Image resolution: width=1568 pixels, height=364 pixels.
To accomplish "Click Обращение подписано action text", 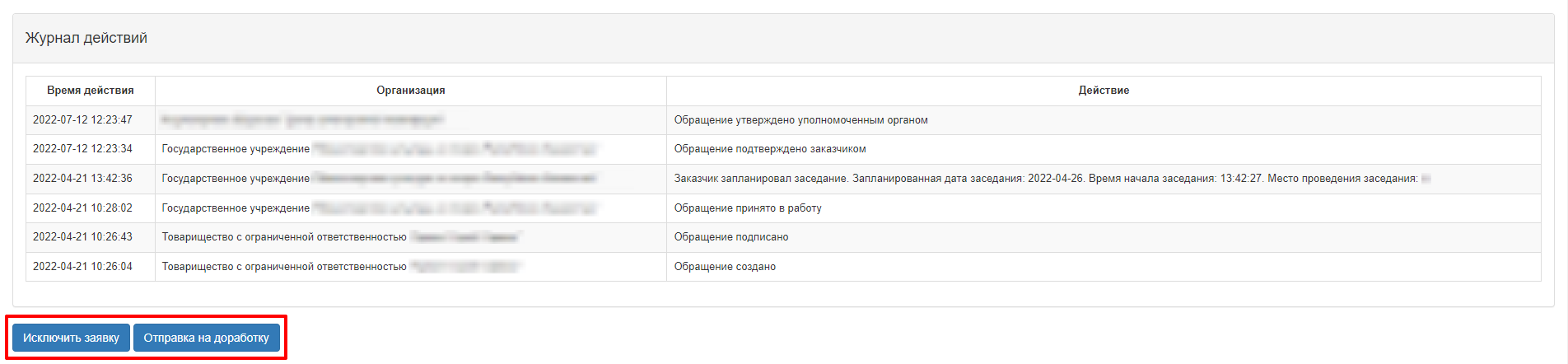I will click(731, 237).
